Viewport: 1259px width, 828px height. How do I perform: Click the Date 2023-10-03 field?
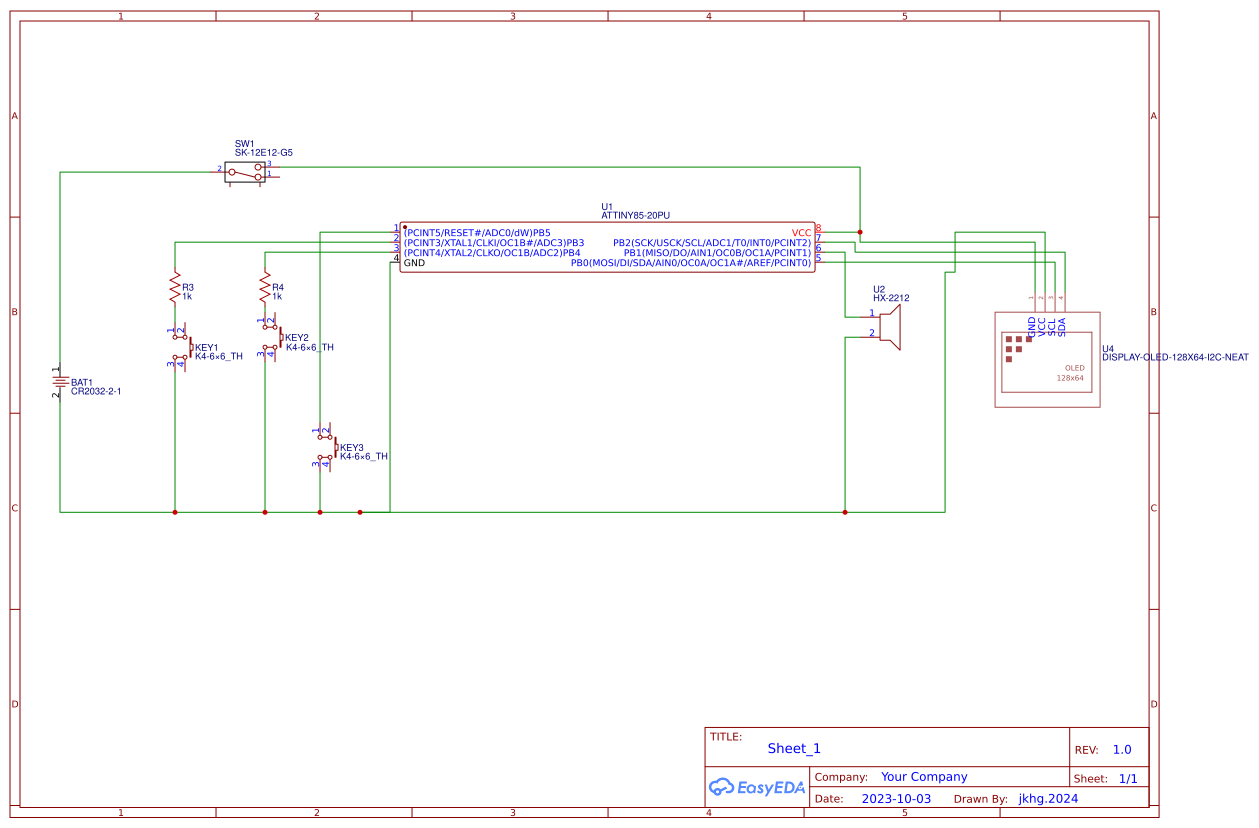[x=896, y=798]
